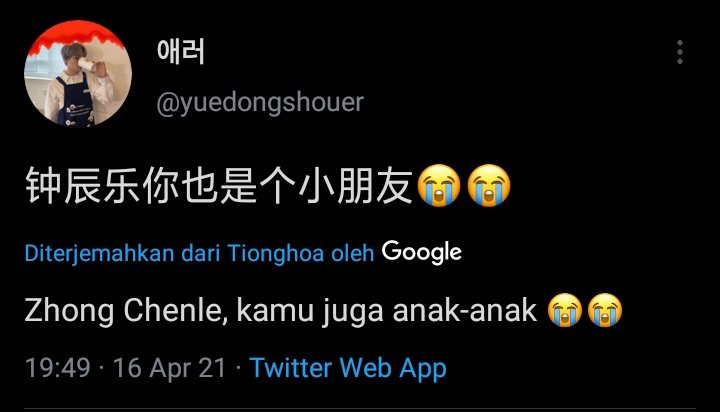Screen dimensions: 720x412
Task: Click the word anak-anak in translation
Action: pyautogui.click(x=465, y=311)
